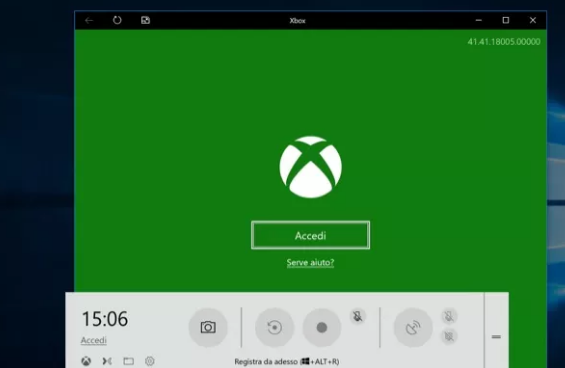Click the Accedi sign-in button
This screenshot has width=565, height=368.
[311, 235]
